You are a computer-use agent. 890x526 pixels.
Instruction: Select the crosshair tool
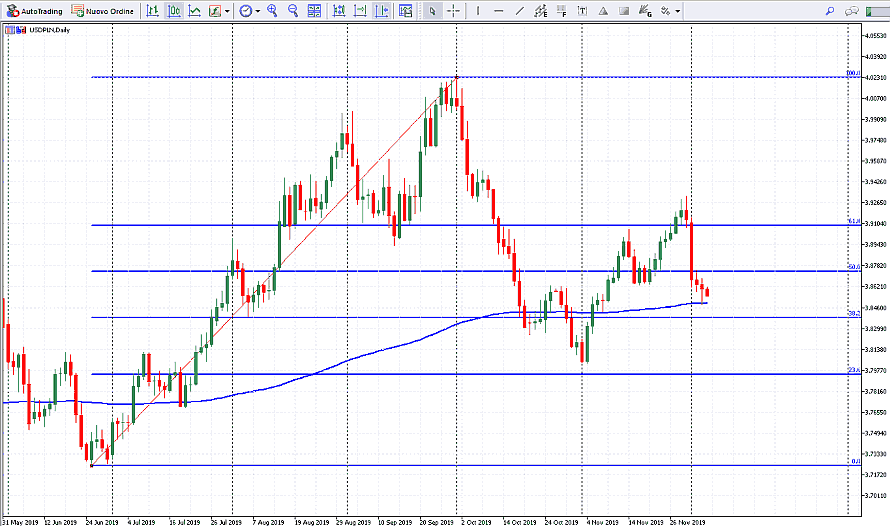point(454,11)
